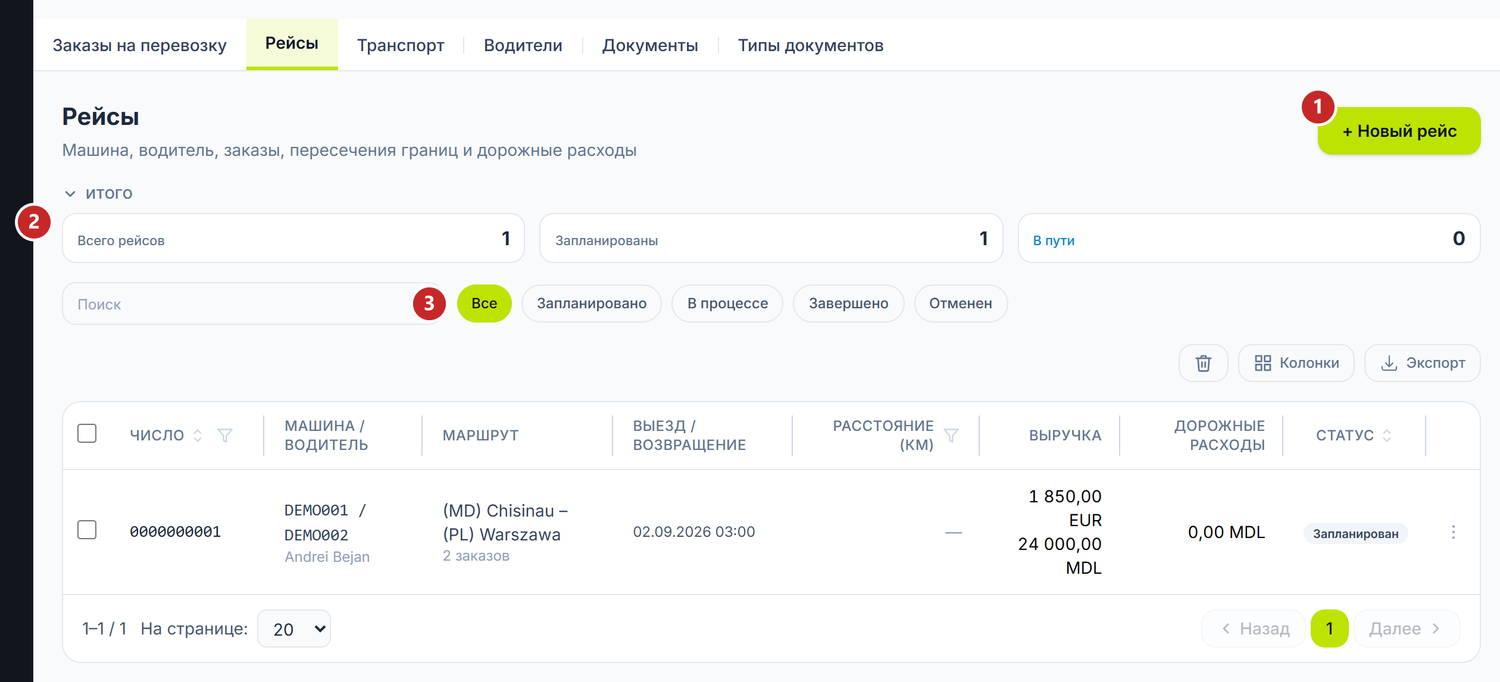
Task: Create a new trip with + Новый рейс
Action: tap(1399, 131)
